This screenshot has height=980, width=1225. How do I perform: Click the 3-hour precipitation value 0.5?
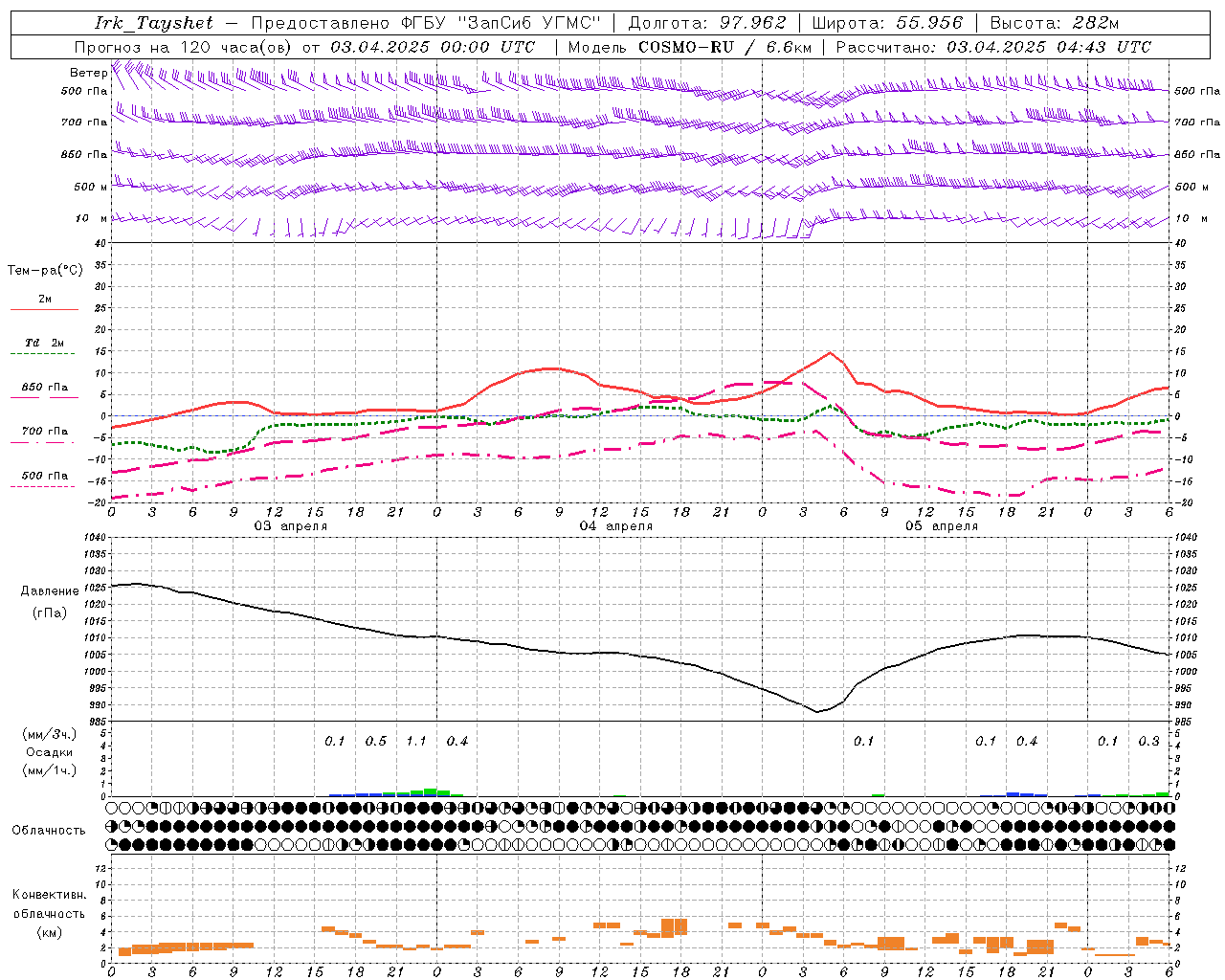point(376,742)
